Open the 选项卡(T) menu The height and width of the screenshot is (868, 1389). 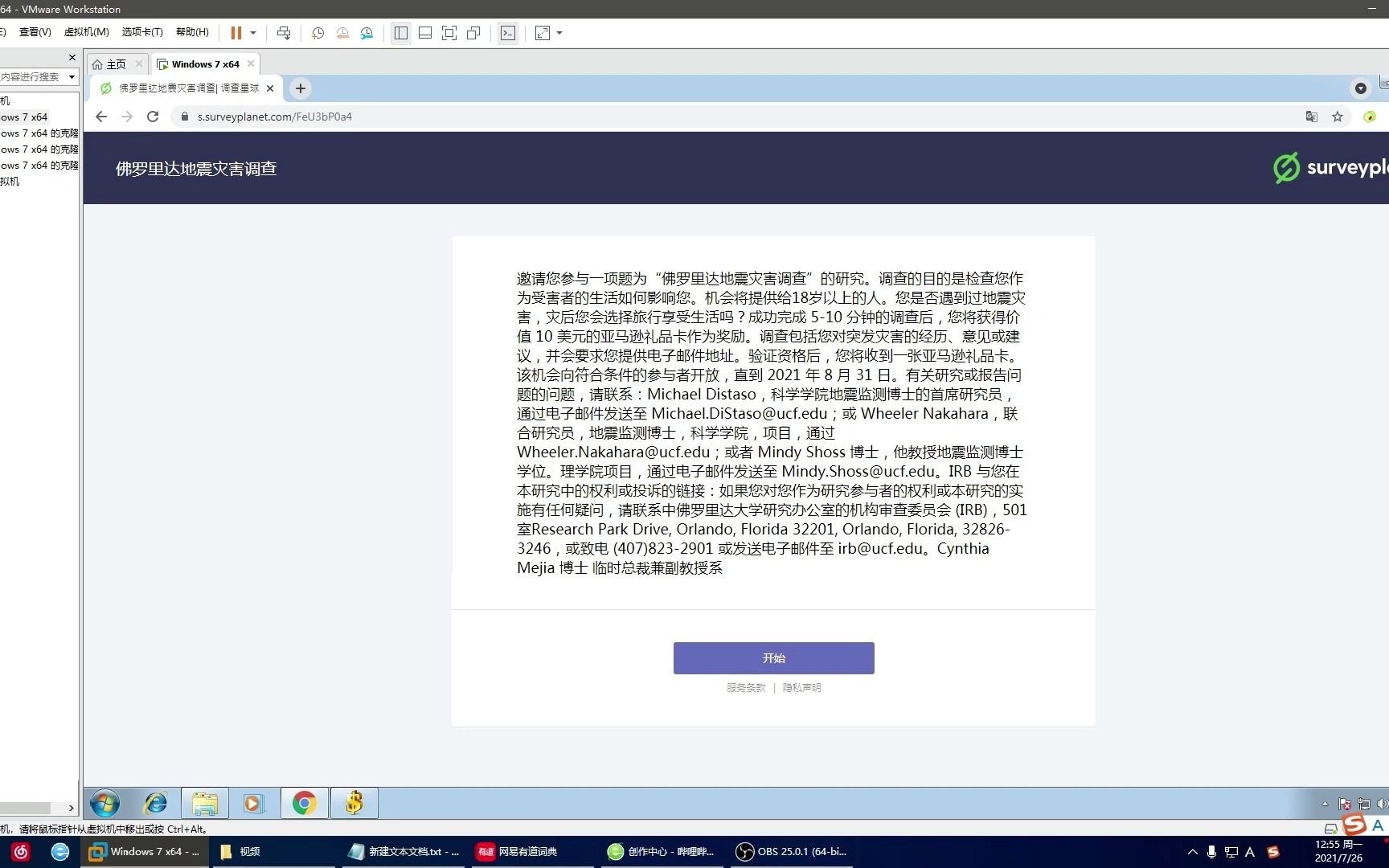pyautogui.click(x=142, y=32)
